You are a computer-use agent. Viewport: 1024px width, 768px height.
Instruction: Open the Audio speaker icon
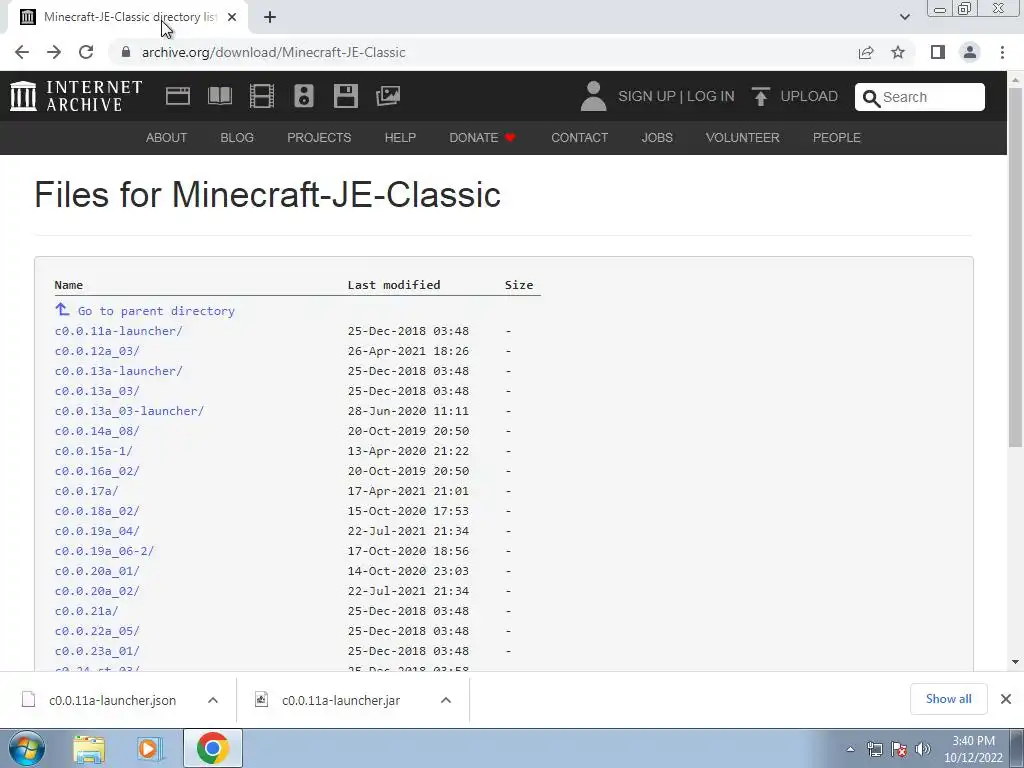click(304, 96)
